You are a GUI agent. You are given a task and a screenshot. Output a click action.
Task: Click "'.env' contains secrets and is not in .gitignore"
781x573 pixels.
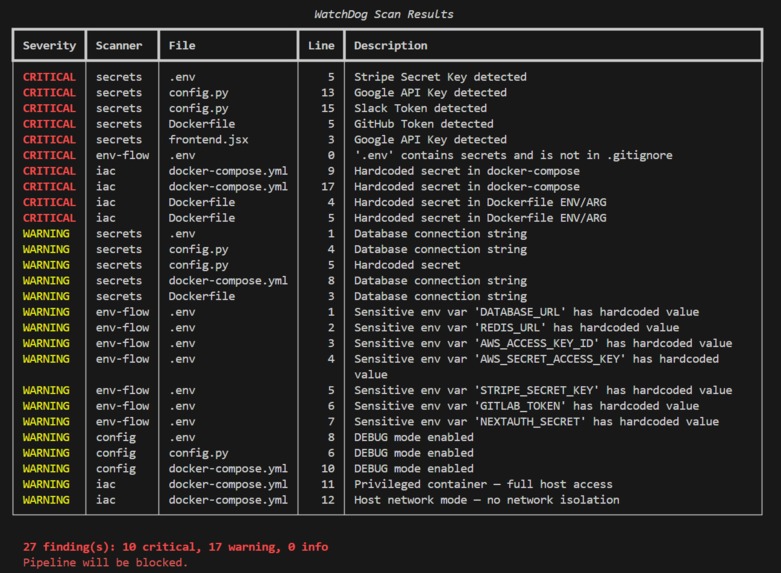tap(513, 155)
